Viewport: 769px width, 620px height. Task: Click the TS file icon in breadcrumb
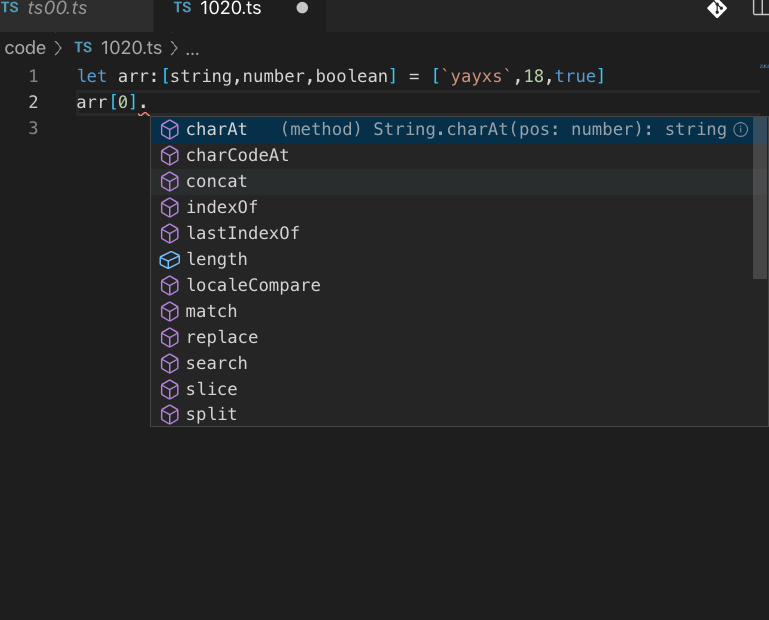click(x=83, y=48)
